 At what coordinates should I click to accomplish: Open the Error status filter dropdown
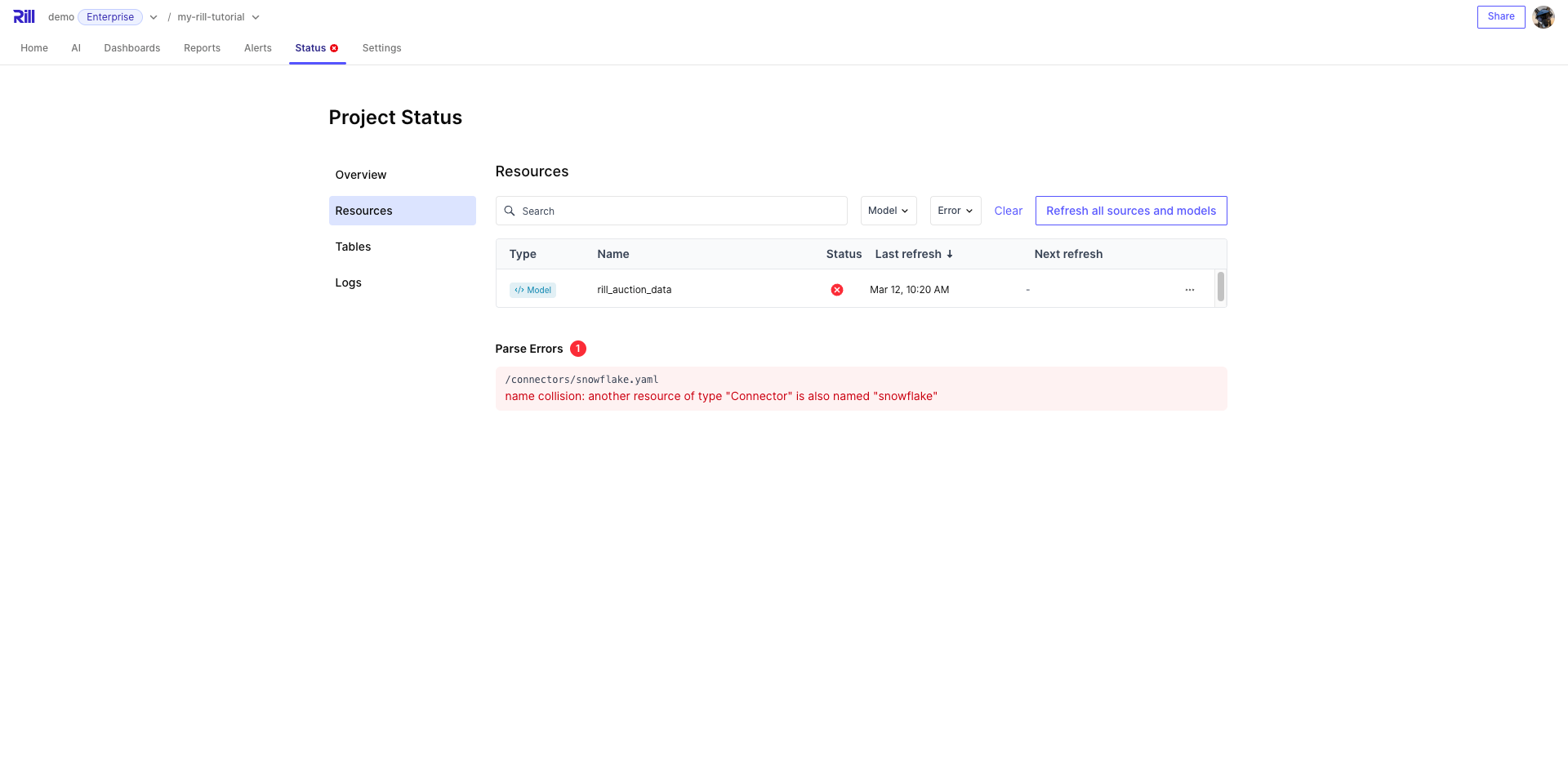[955, 211]
